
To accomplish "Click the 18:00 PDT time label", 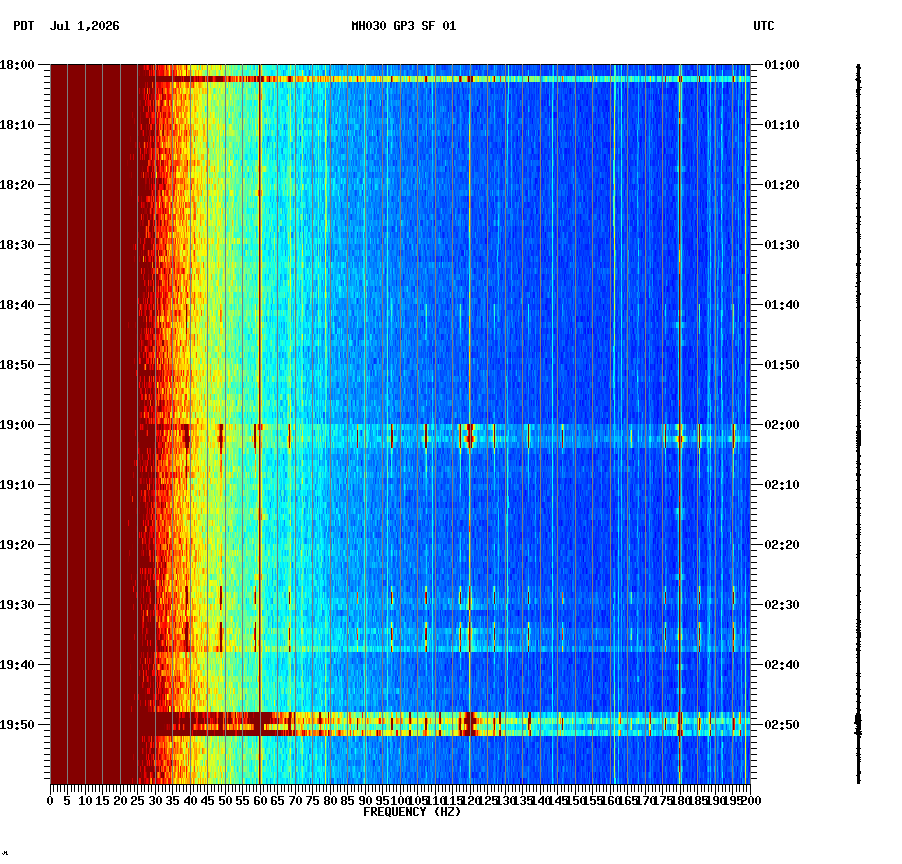I will click(17, 65).
